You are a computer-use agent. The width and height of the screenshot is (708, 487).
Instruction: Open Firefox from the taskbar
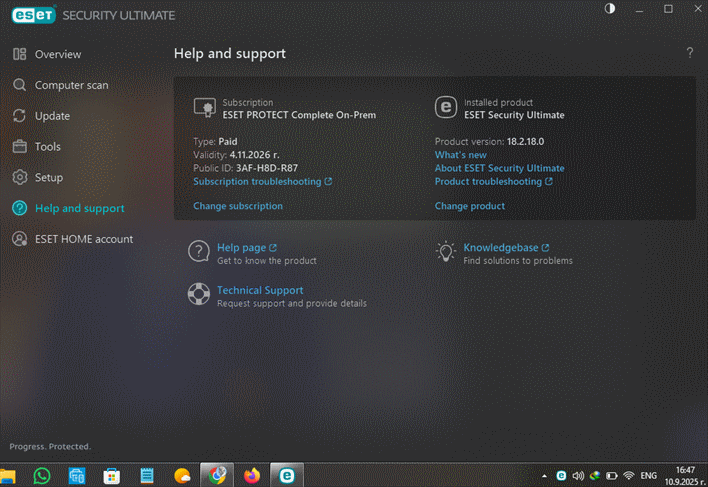252,476
